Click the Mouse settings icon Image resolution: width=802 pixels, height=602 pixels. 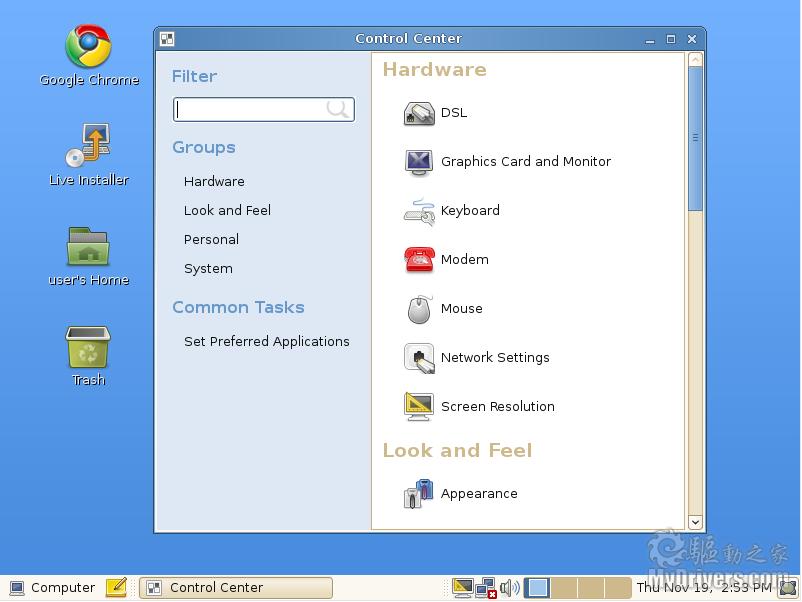[419, 309]
